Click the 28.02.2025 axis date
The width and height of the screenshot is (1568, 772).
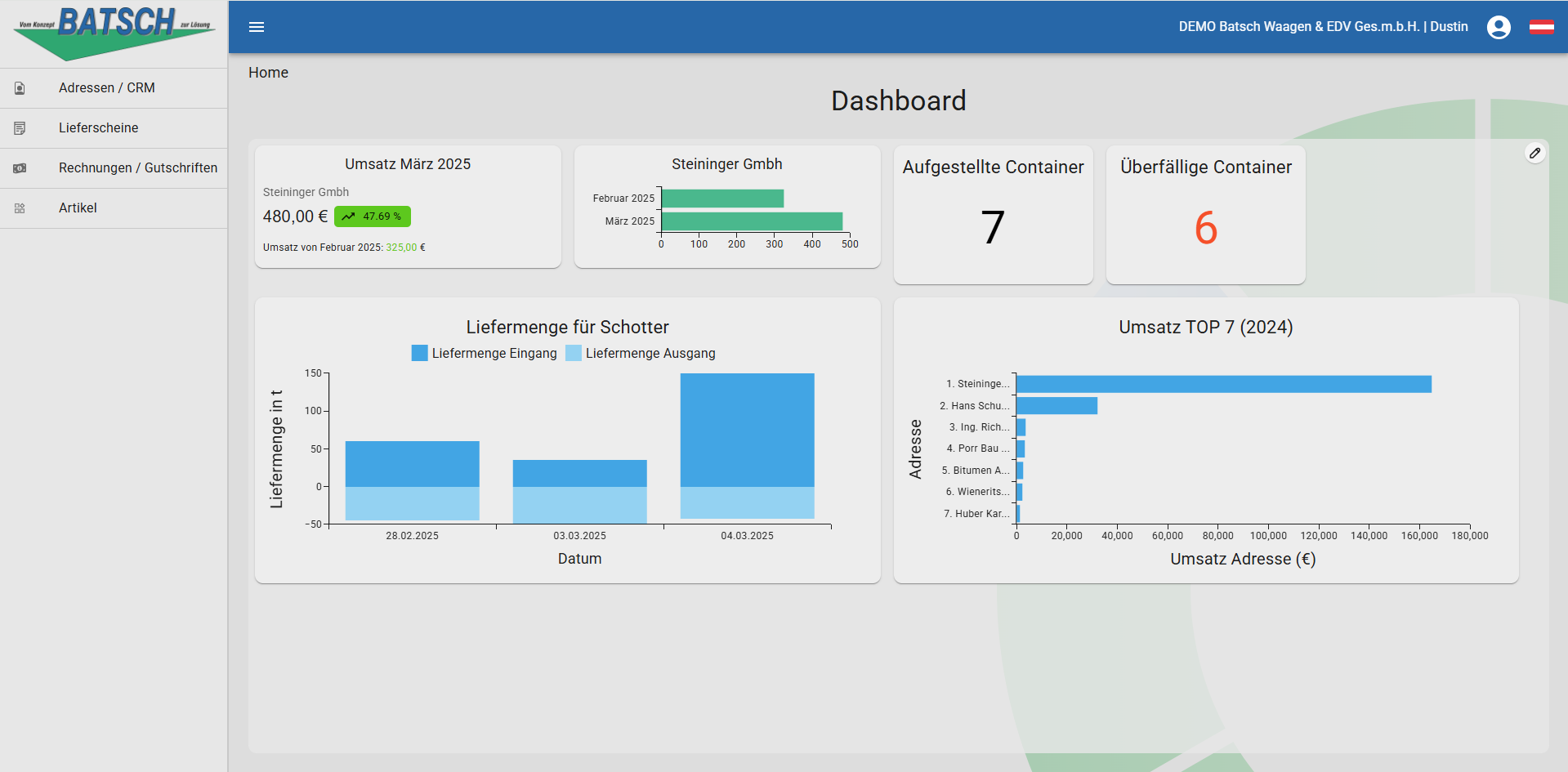(x=412, y=536)
